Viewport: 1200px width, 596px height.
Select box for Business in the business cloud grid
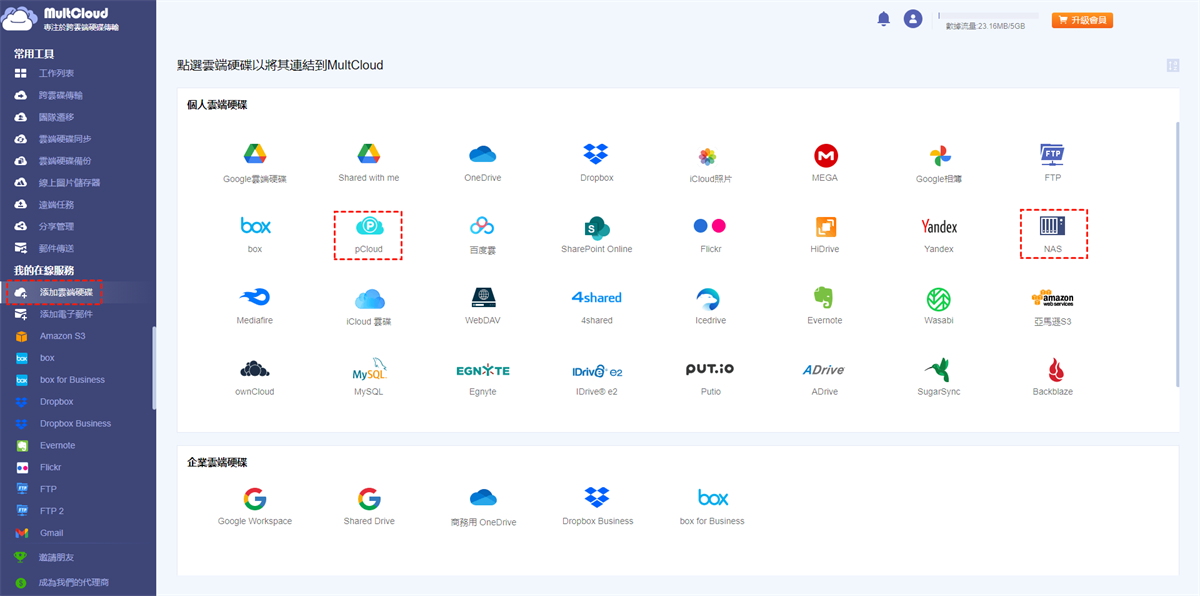click(712, 498)
